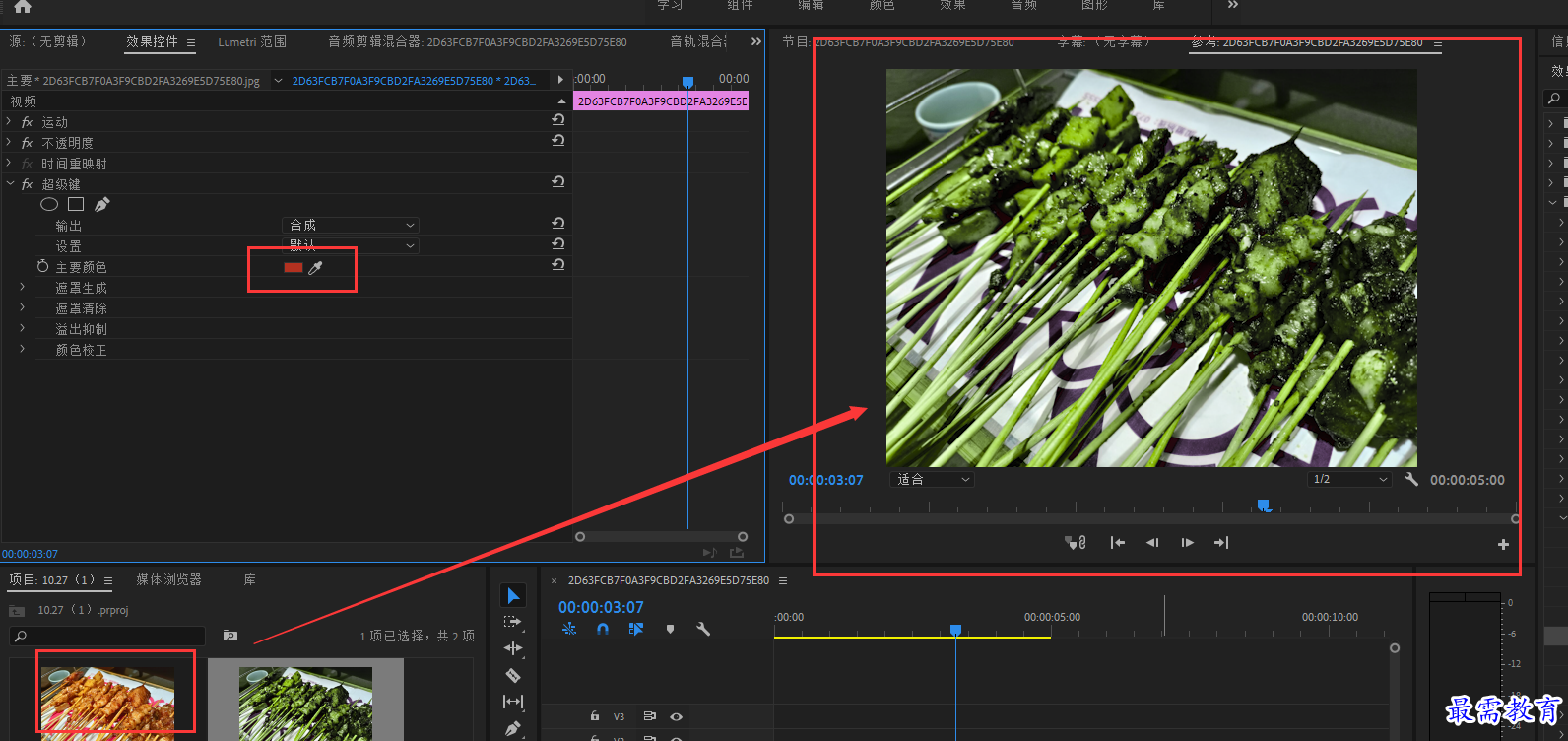
Task: Toggle sync lock icon for V3
Action: [649, 716]
